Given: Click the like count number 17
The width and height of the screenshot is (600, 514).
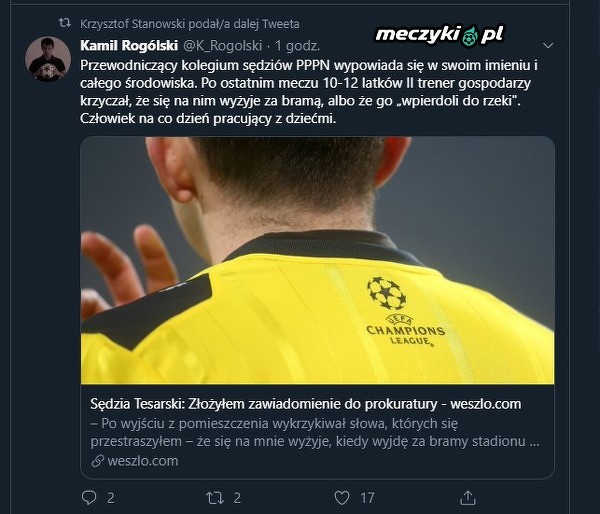Looking at the screenshot, I should coord(367,498).
